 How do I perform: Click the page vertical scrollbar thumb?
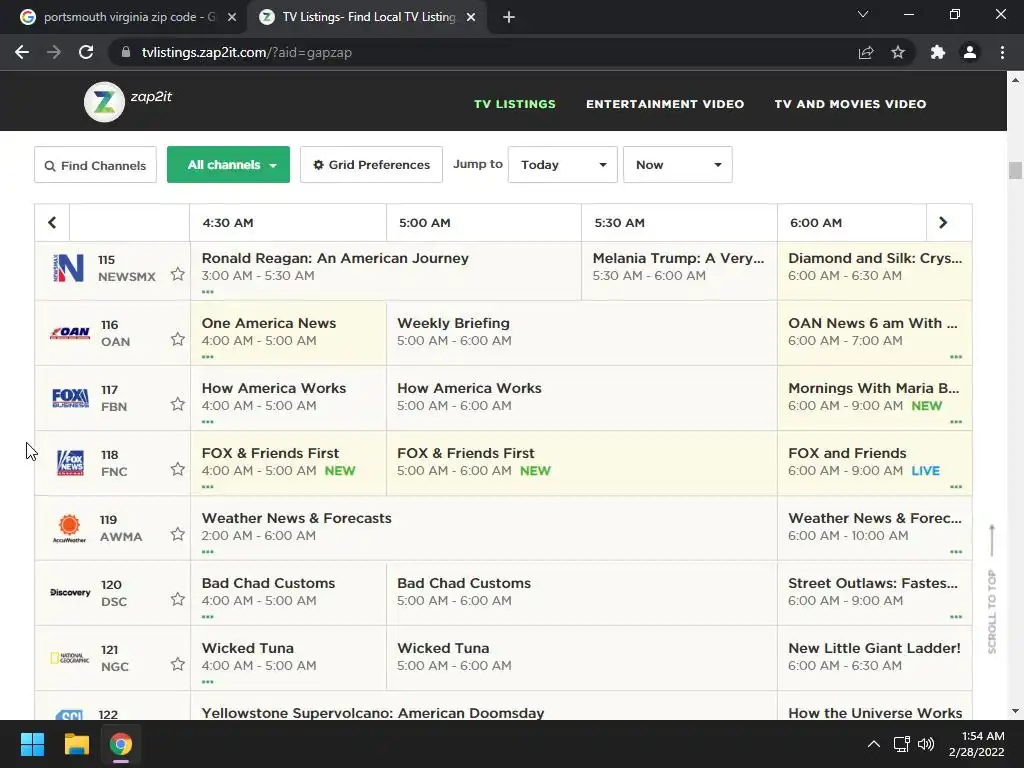point(1015,170)
